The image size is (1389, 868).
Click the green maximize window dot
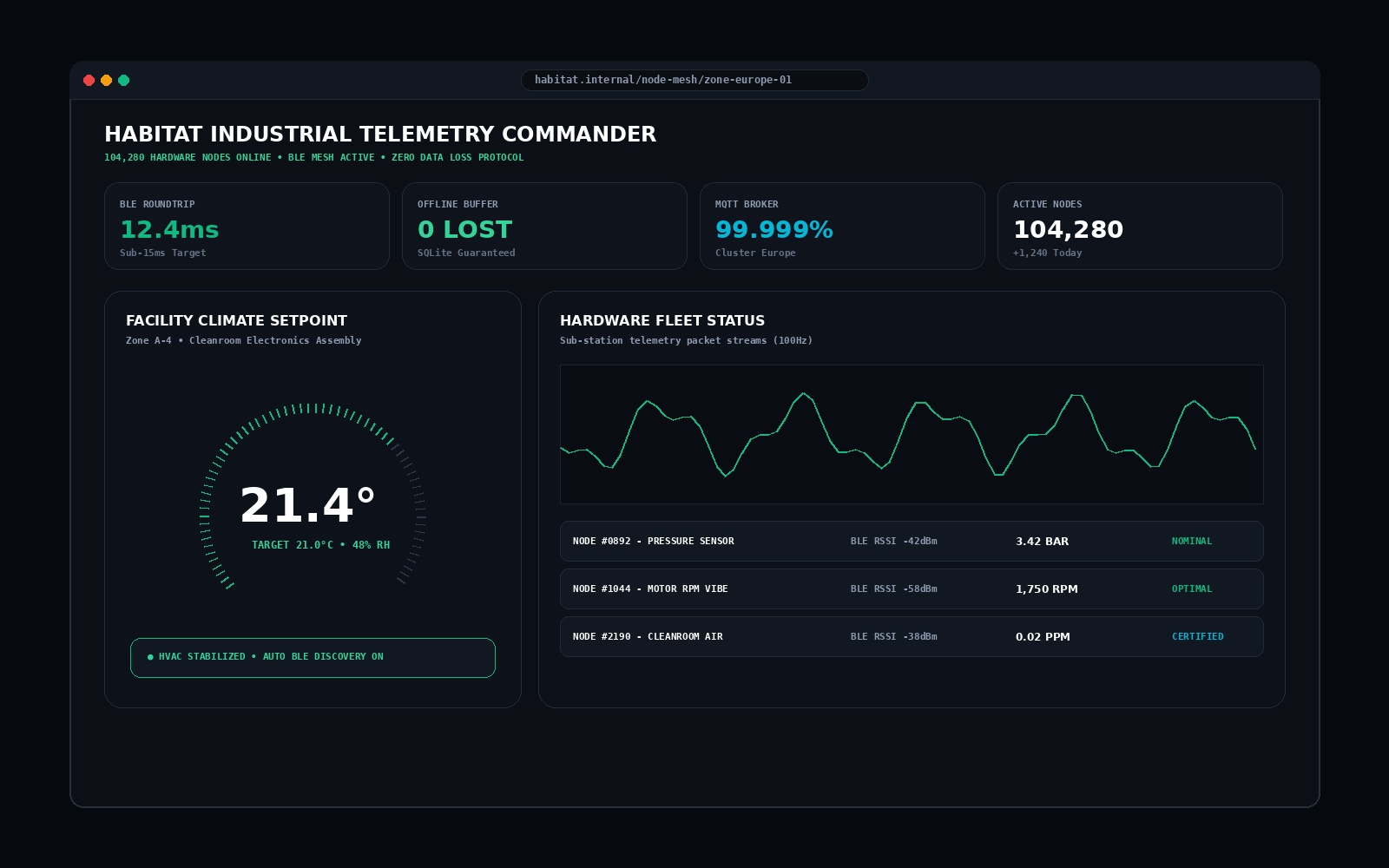tap(123, 81)
